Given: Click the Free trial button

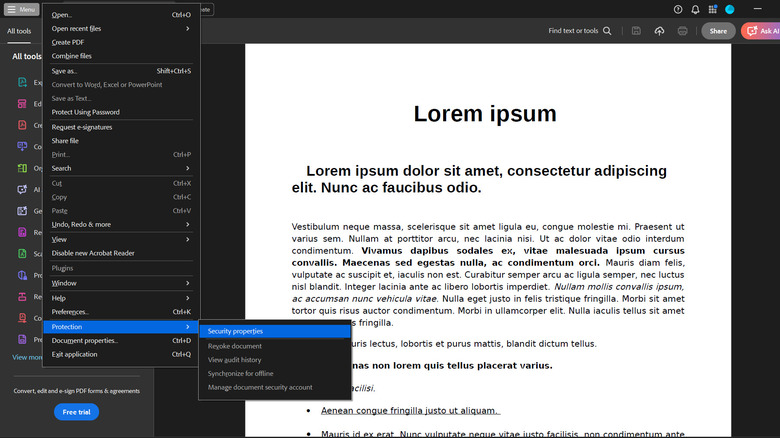Looking at the screenshot, I should (76, 412).
